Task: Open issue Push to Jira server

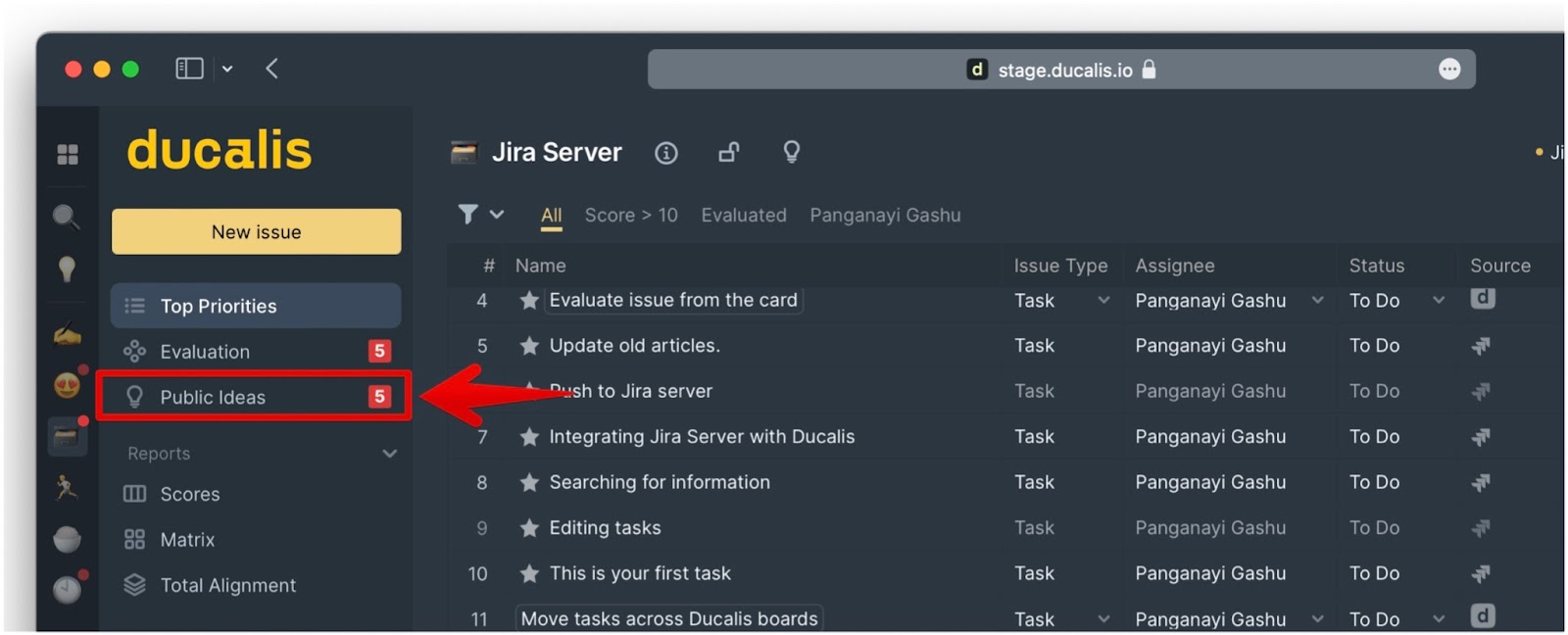Action: [630, 391]
